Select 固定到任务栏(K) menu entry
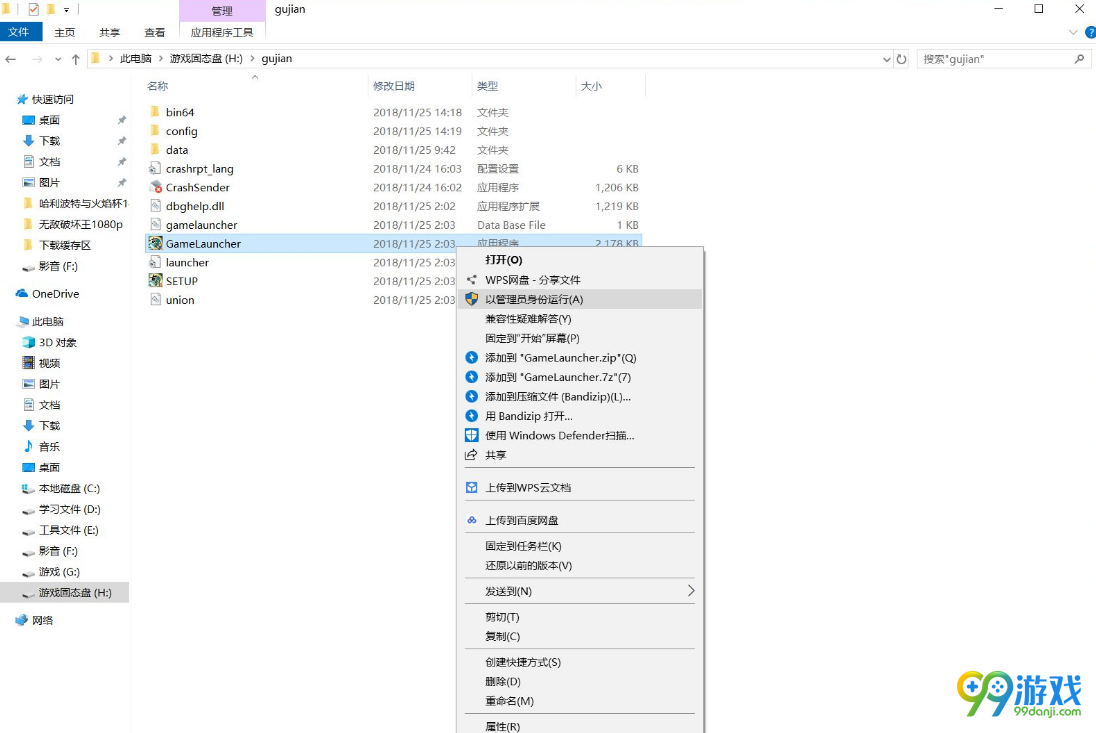The height and width of the screenshot is (733, 1096). 579,546
